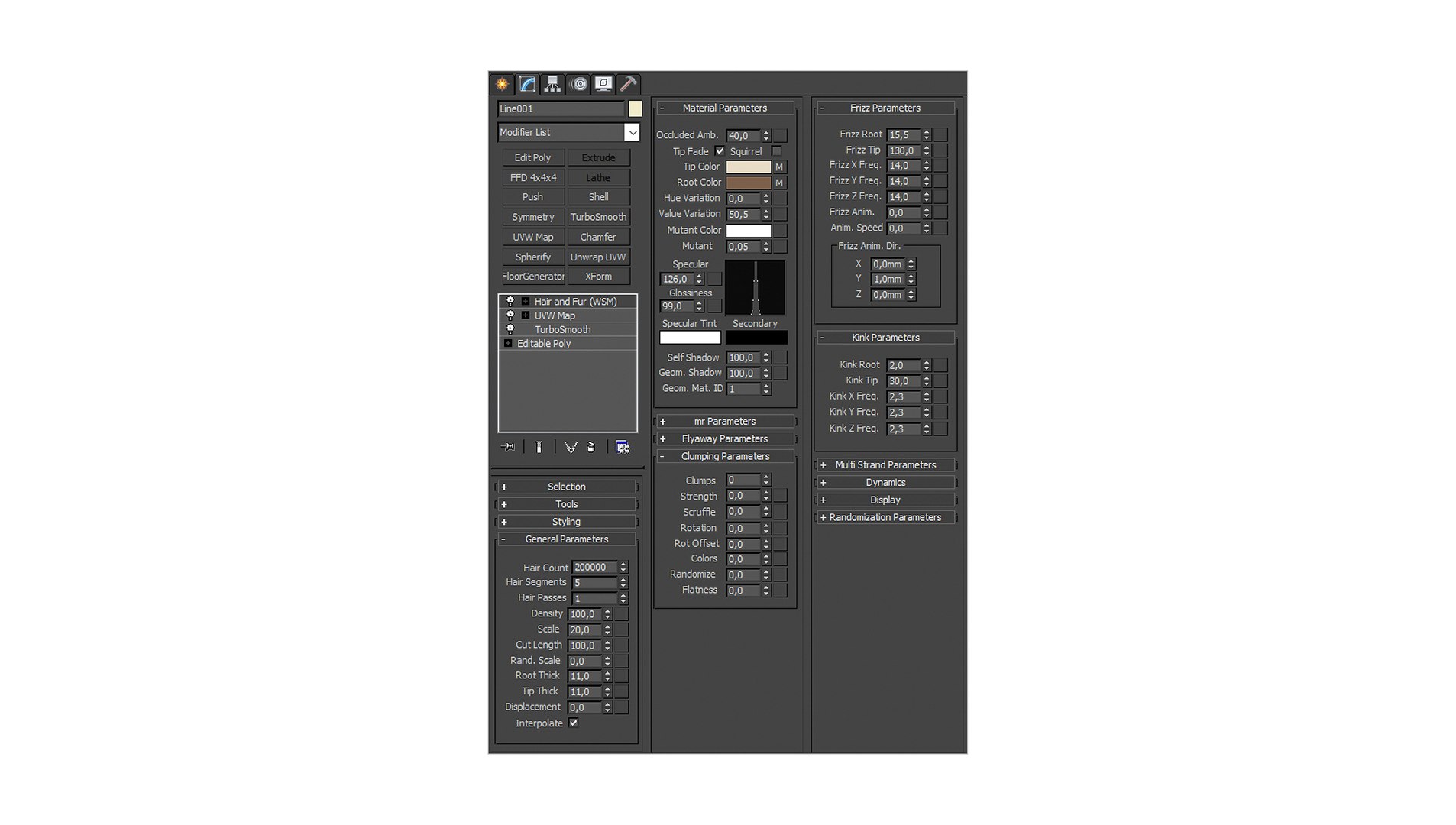
Task: Click the object color swatch beside Line001
Action: click(635, 109)
